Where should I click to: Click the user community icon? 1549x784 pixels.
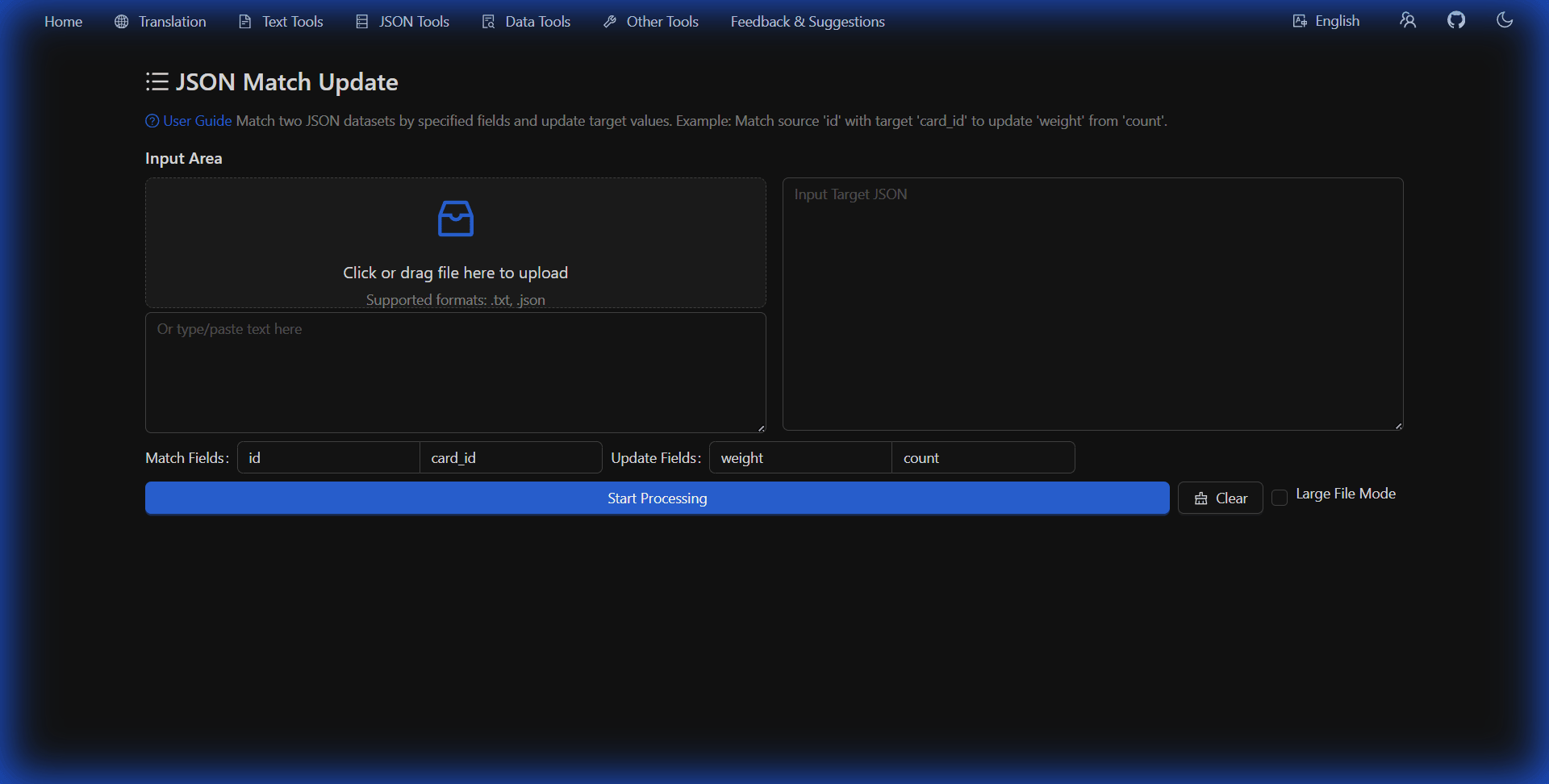click(x=1408, y=20)
